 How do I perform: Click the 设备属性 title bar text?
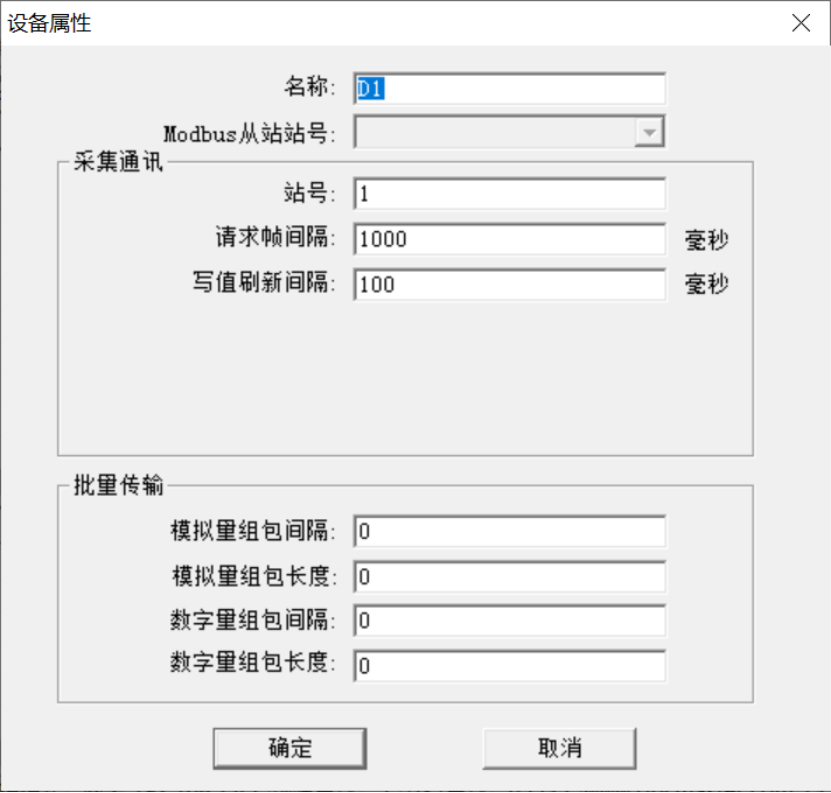[49, 23]
